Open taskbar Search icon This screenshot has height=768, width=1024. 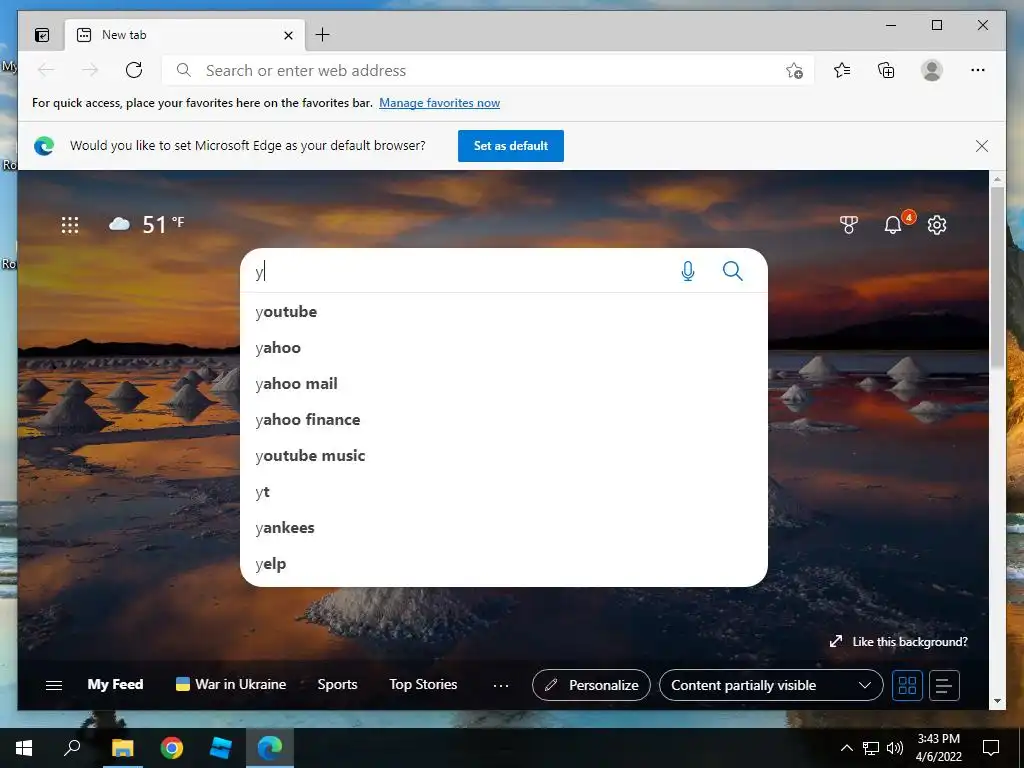(72, 748)
